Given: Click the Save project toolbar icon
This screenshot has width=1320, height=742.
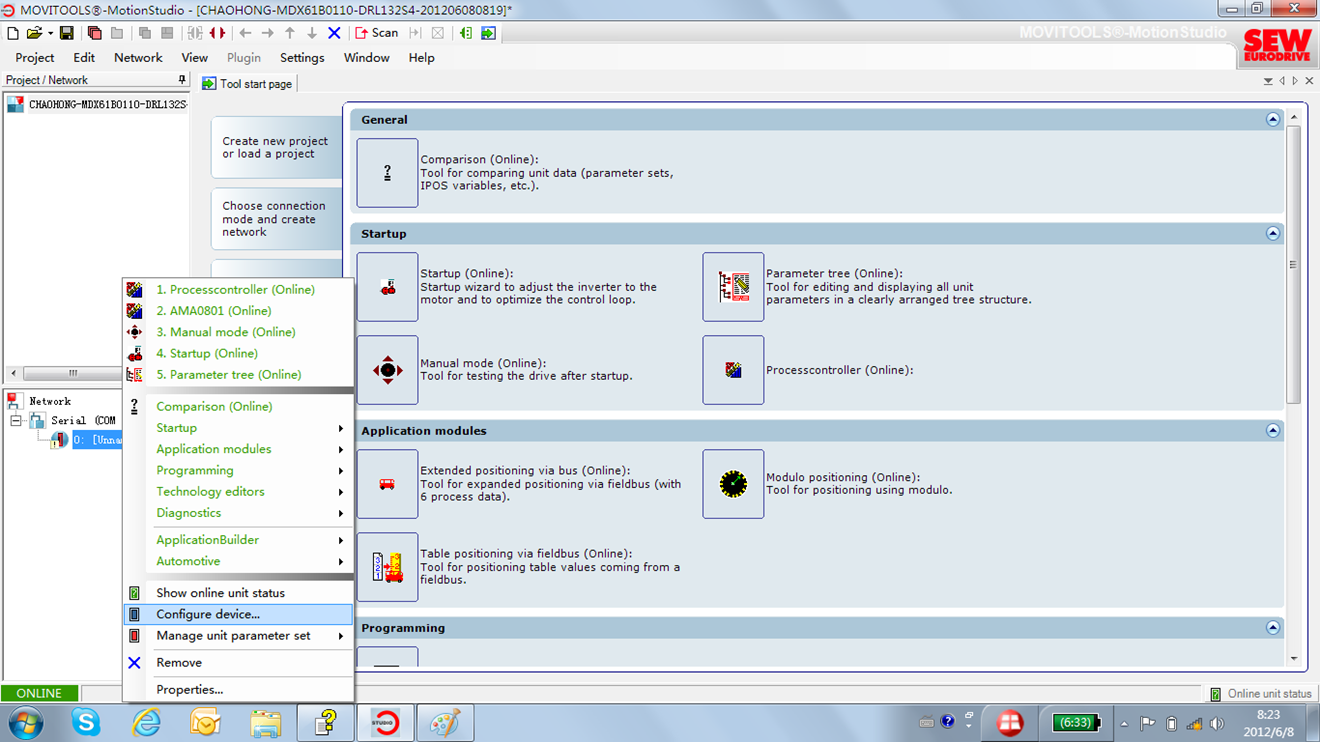Looking at the screenshot, I should click(66, 33).
